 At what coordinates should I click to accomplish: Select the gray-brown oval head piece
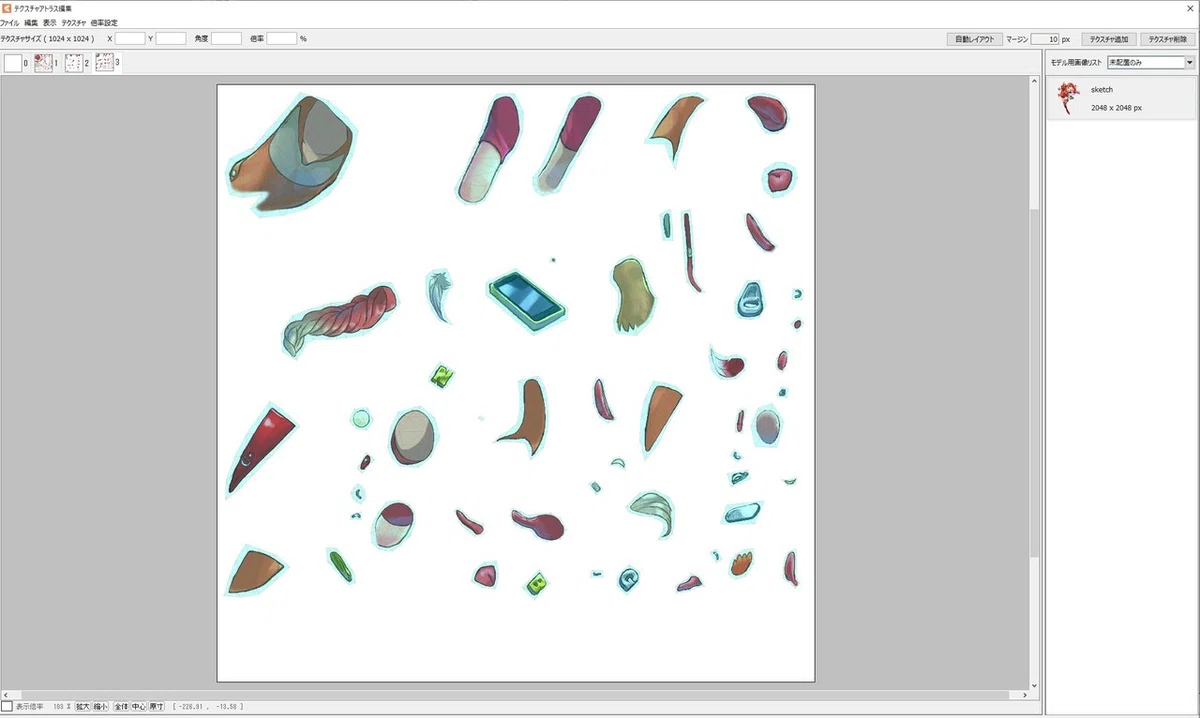413,438
